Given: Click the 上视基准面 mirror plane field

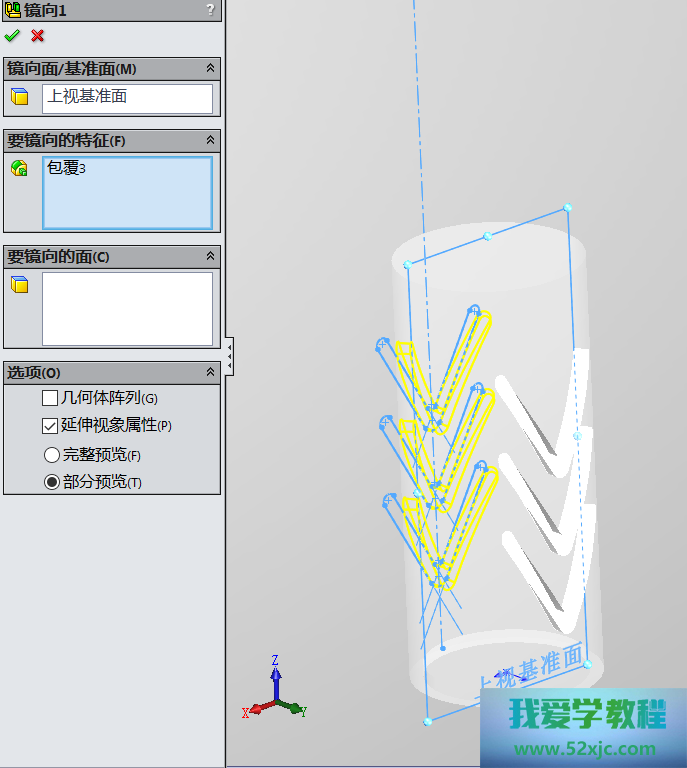Looking at the screenshot, I should (x=127, y=97).
